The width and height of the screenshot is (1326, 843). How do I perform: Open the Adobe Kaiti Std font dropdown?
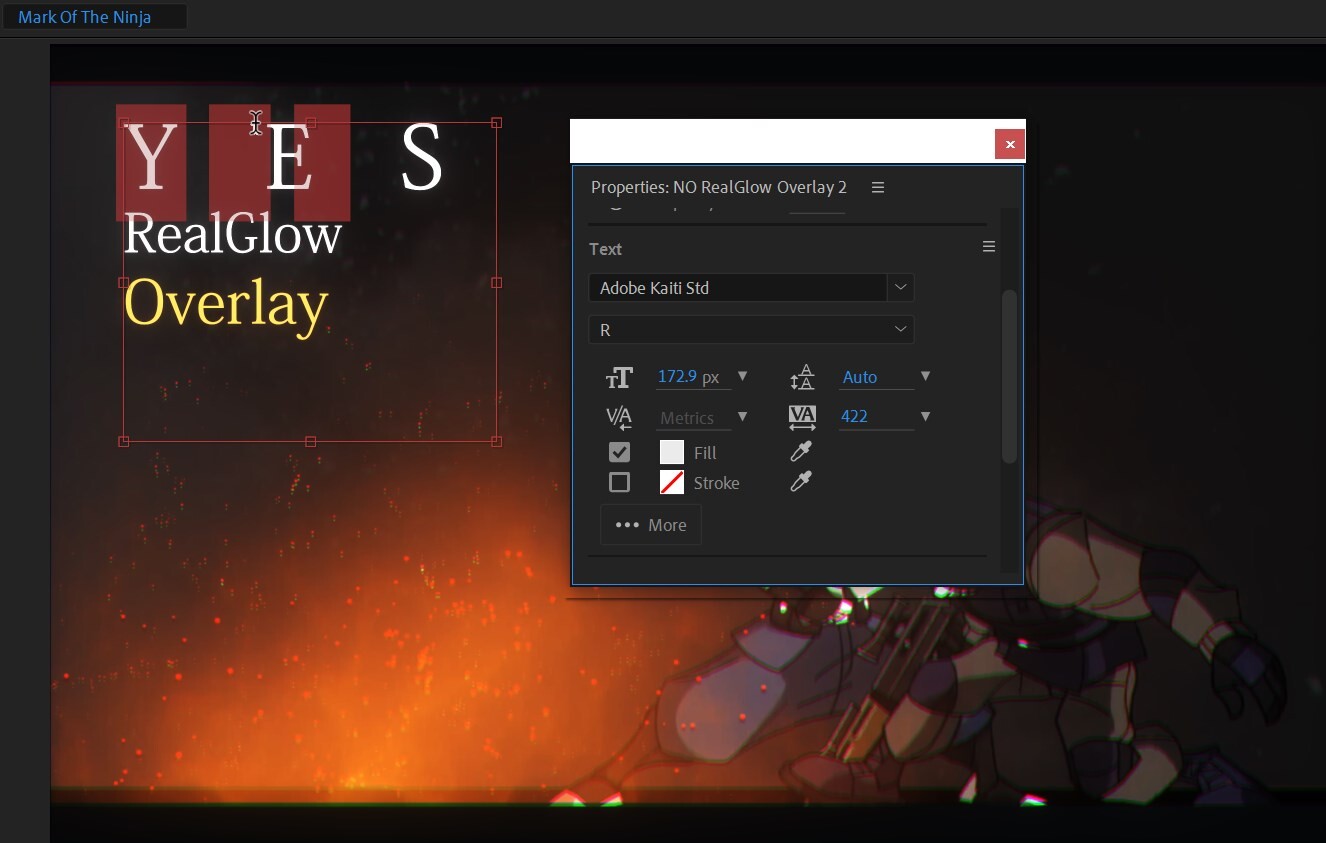click(x=900, y=287)
